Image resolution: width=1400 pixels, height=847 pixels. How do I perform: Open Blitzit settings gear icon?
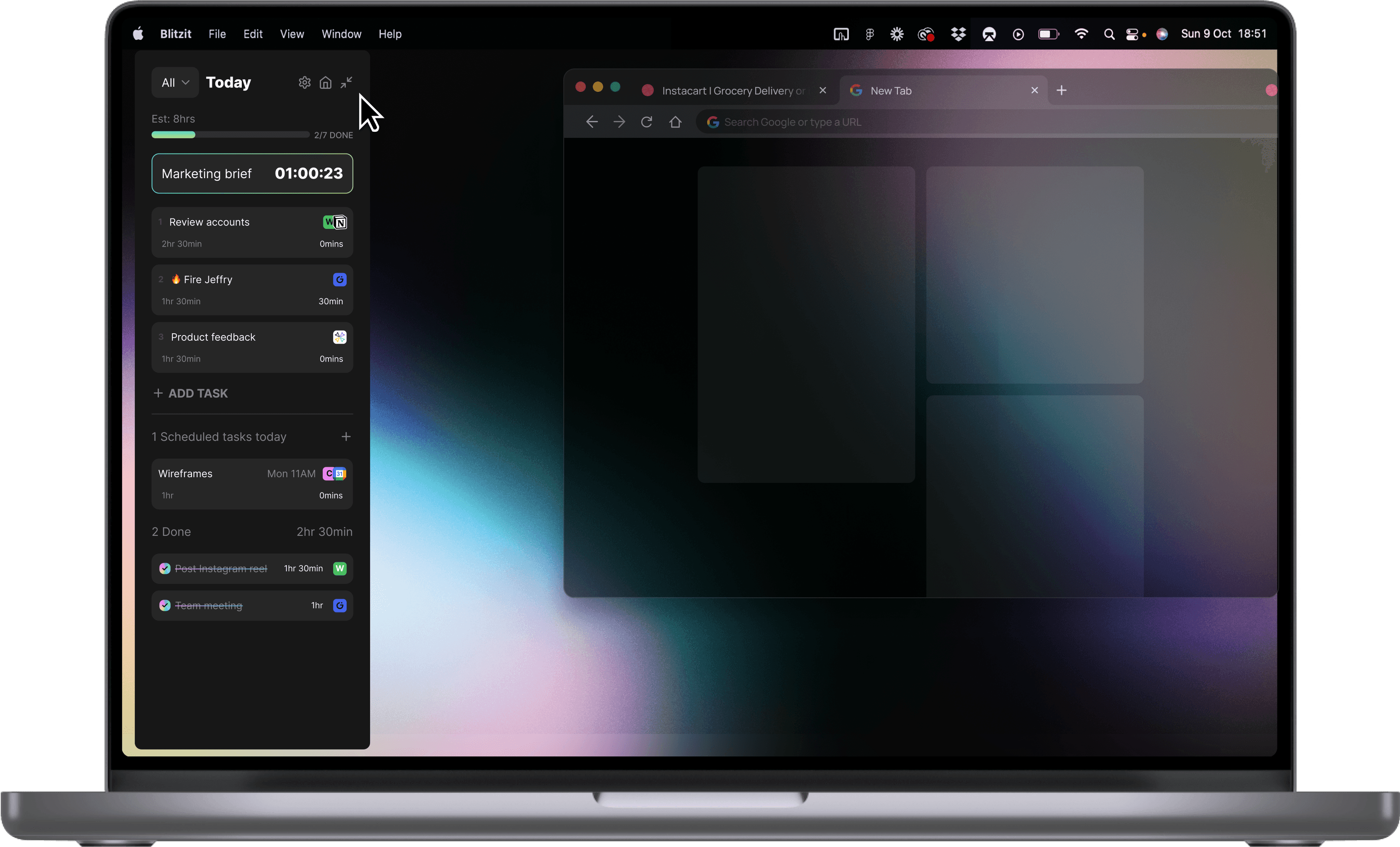[305, 82]
